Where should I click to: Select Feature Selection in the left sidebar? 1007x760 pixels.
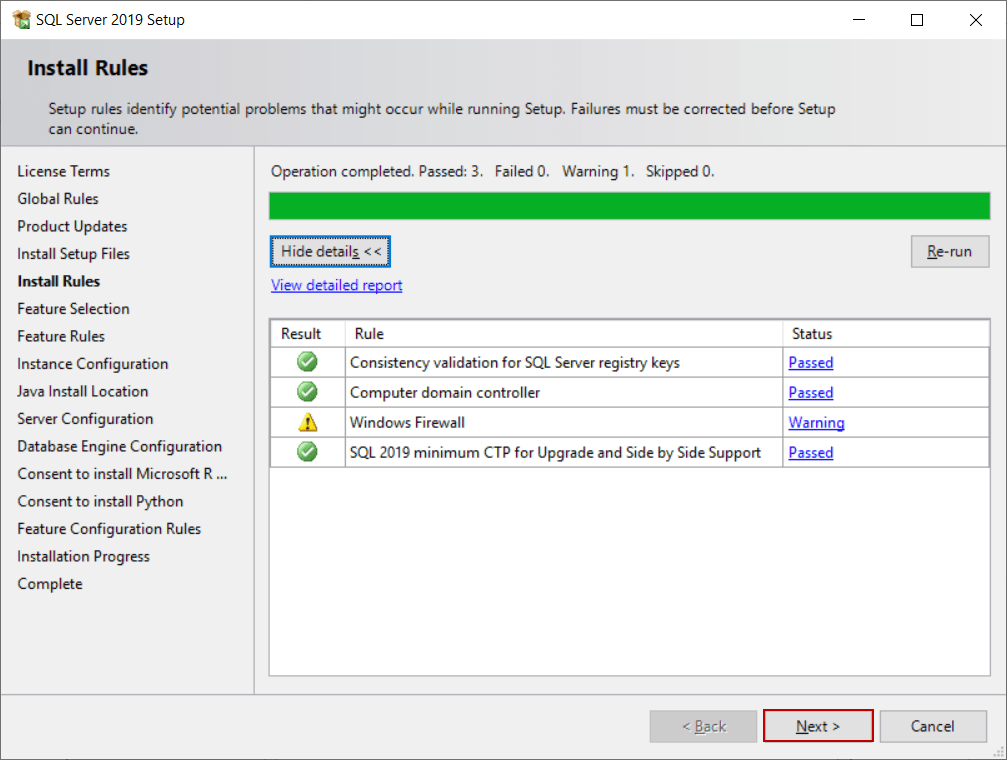[x=73, y=308]
